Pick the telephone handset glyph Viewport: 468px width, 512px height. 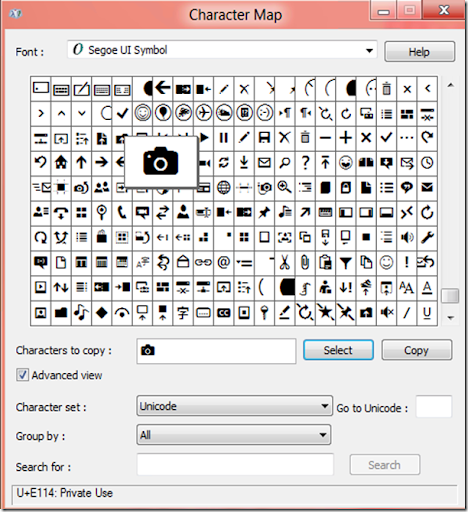(122, 212)
